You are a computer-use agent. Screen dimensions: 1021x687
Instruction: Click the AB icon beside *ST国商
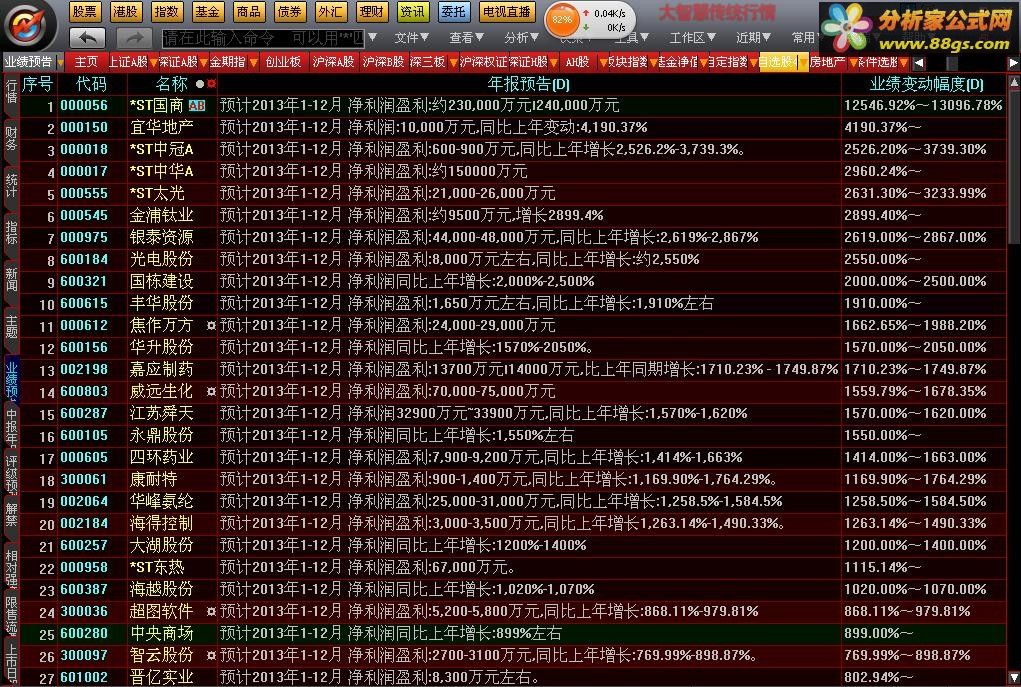point(197,105)
